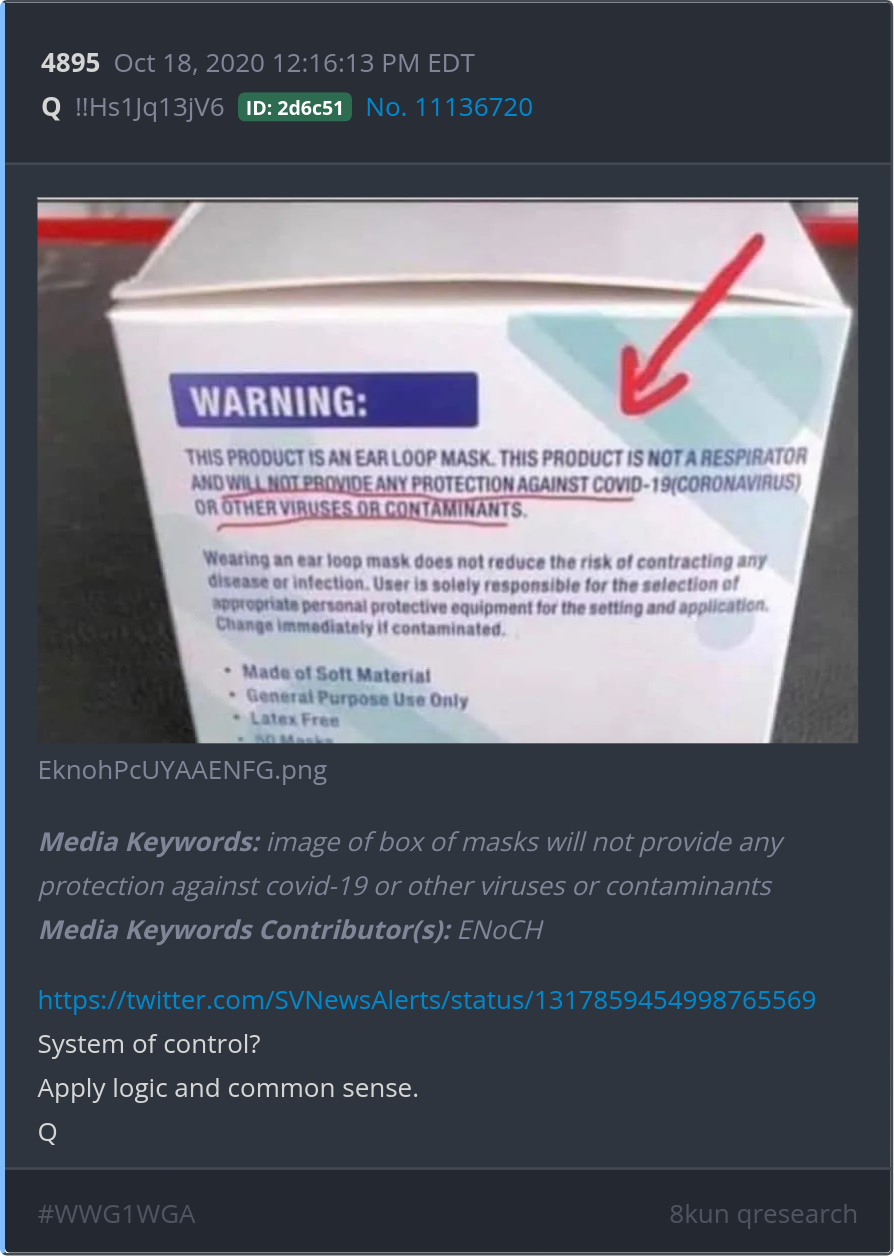Open the mask box warning image
The width and height of the screenshot is (894, 1256).
tap(447, 470)
